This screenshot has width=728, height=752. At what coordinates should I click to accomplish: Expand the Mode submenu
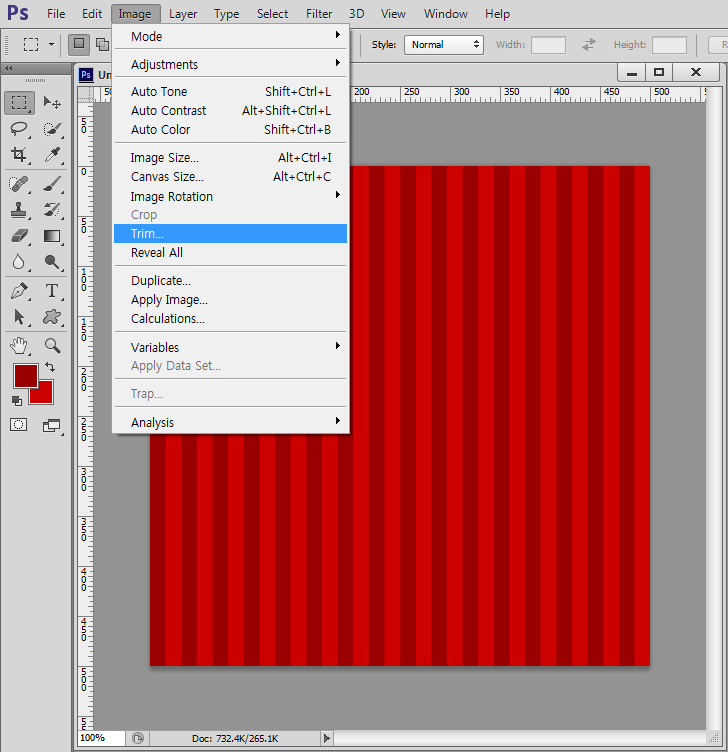(230, 36)
